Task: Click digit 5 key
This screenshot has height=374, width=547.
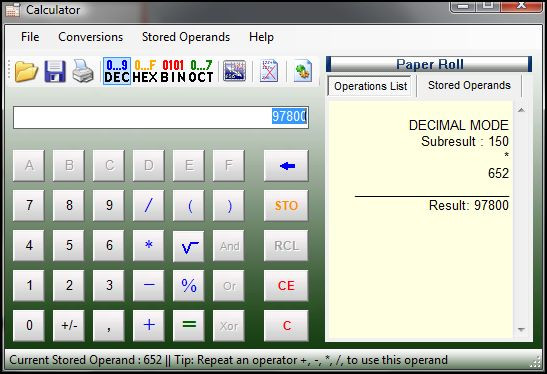Action: pos(69,246)
